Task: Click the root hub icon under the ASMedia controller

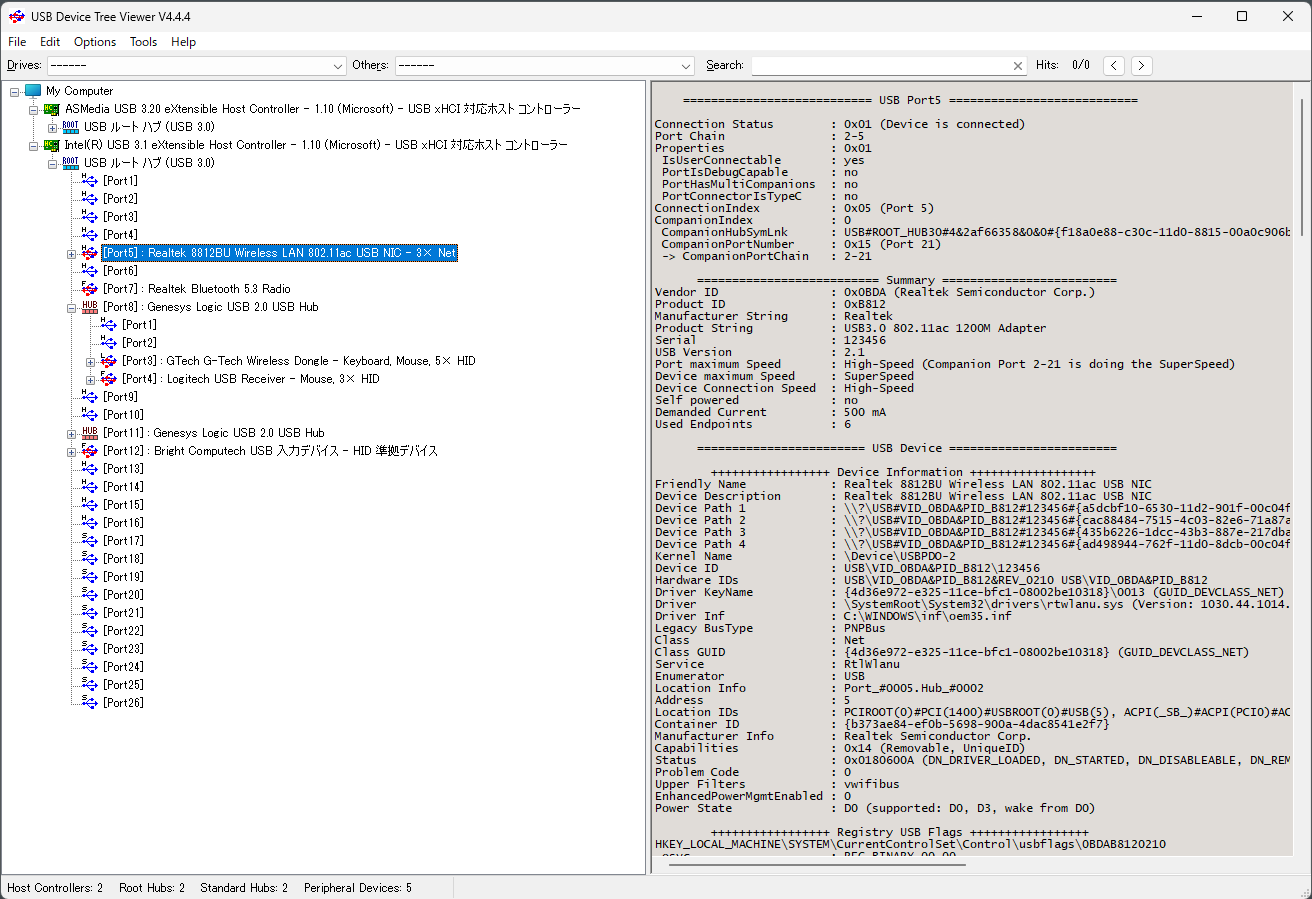Action: point(71,127)
